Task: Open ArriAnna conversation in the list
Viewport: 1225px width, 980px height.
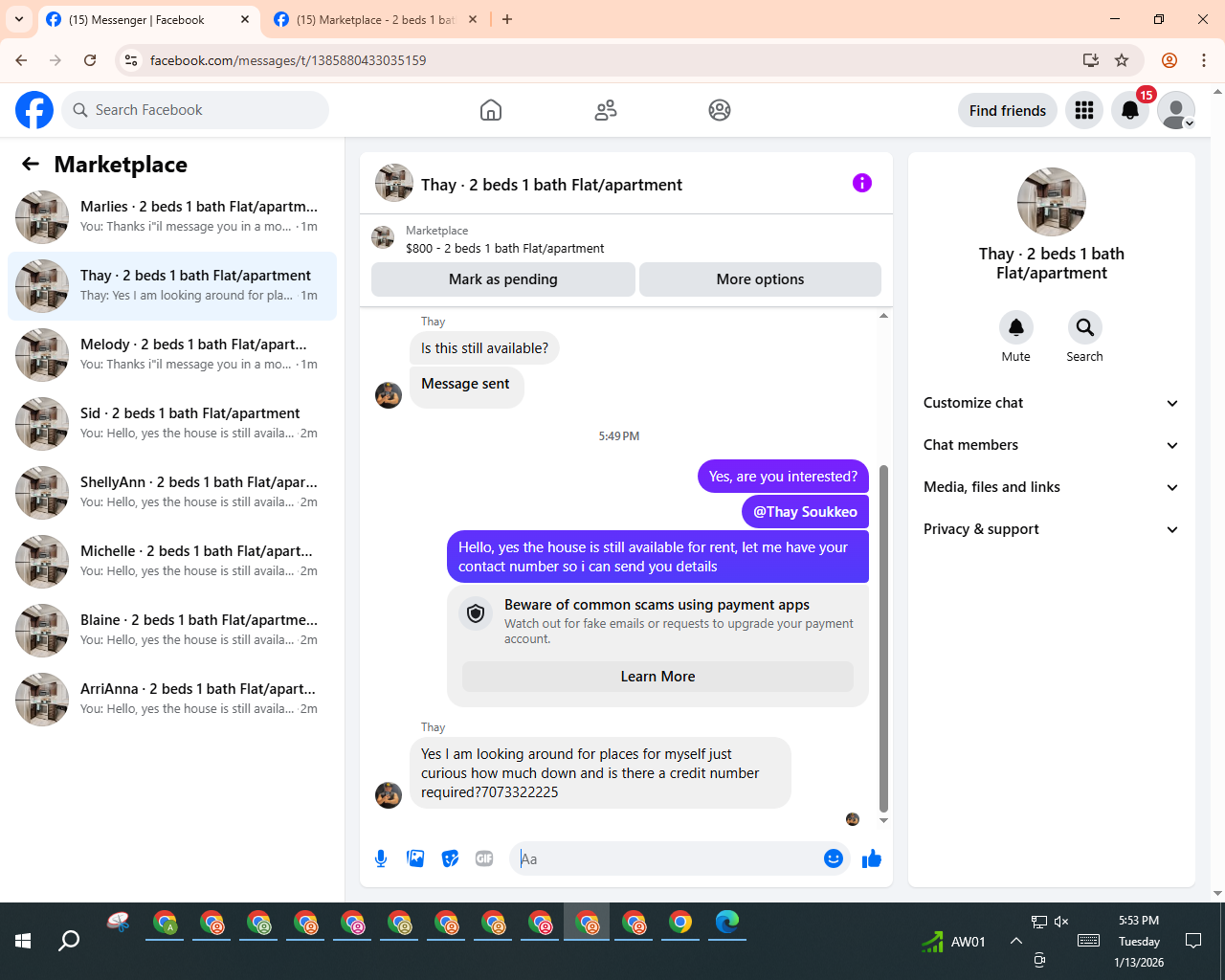Action: pos(172,700)
